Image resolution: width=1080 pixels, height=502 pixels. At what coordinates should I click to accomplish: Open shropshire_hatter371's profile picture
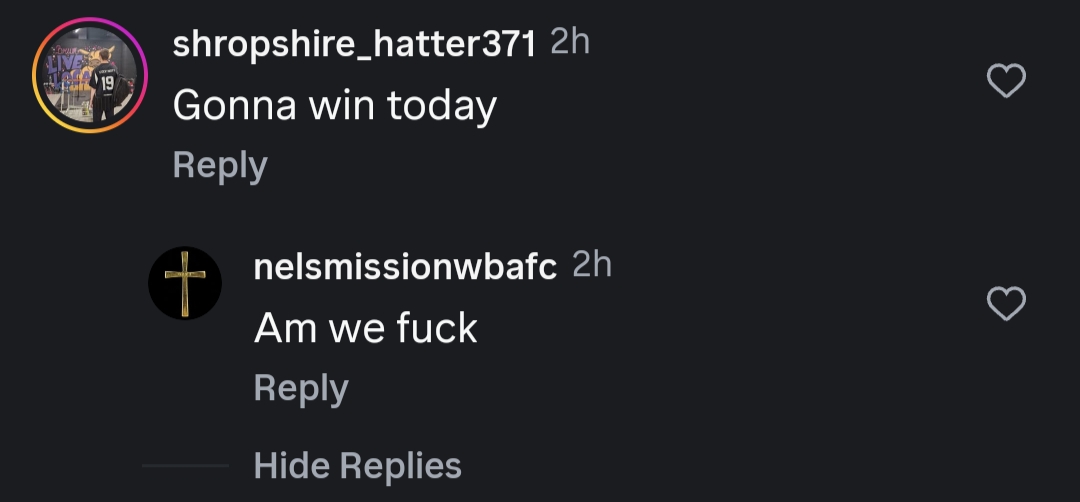click(x=90, y=75)
